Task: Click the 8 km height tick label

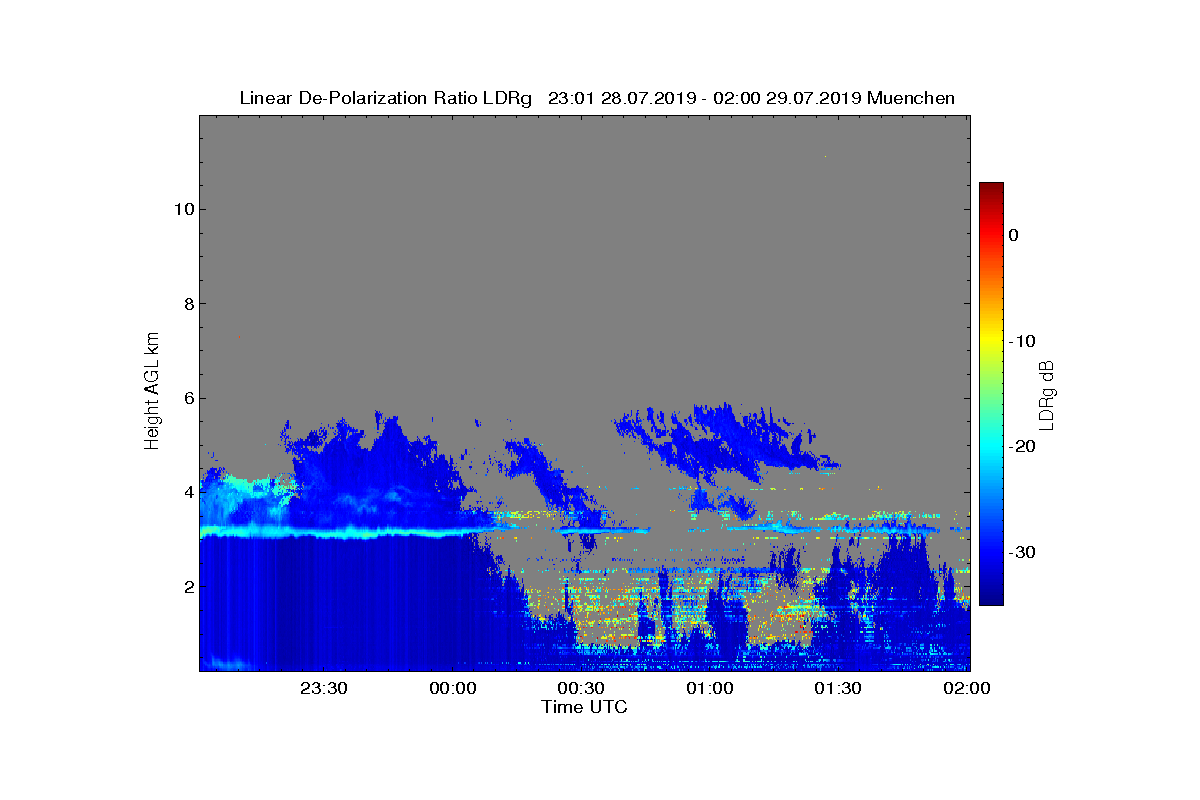Action: coord(187,304)
